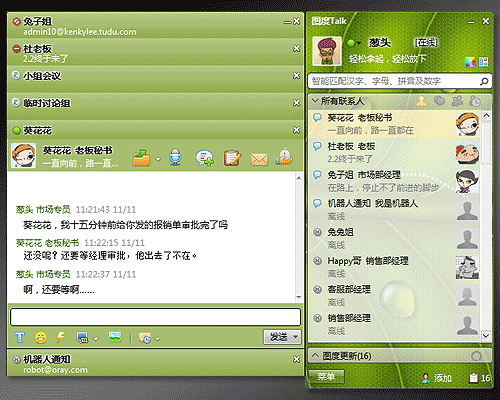Click 添加 add contact button
The height and width of the screenshot is (400, 500).
coord(436,378)
